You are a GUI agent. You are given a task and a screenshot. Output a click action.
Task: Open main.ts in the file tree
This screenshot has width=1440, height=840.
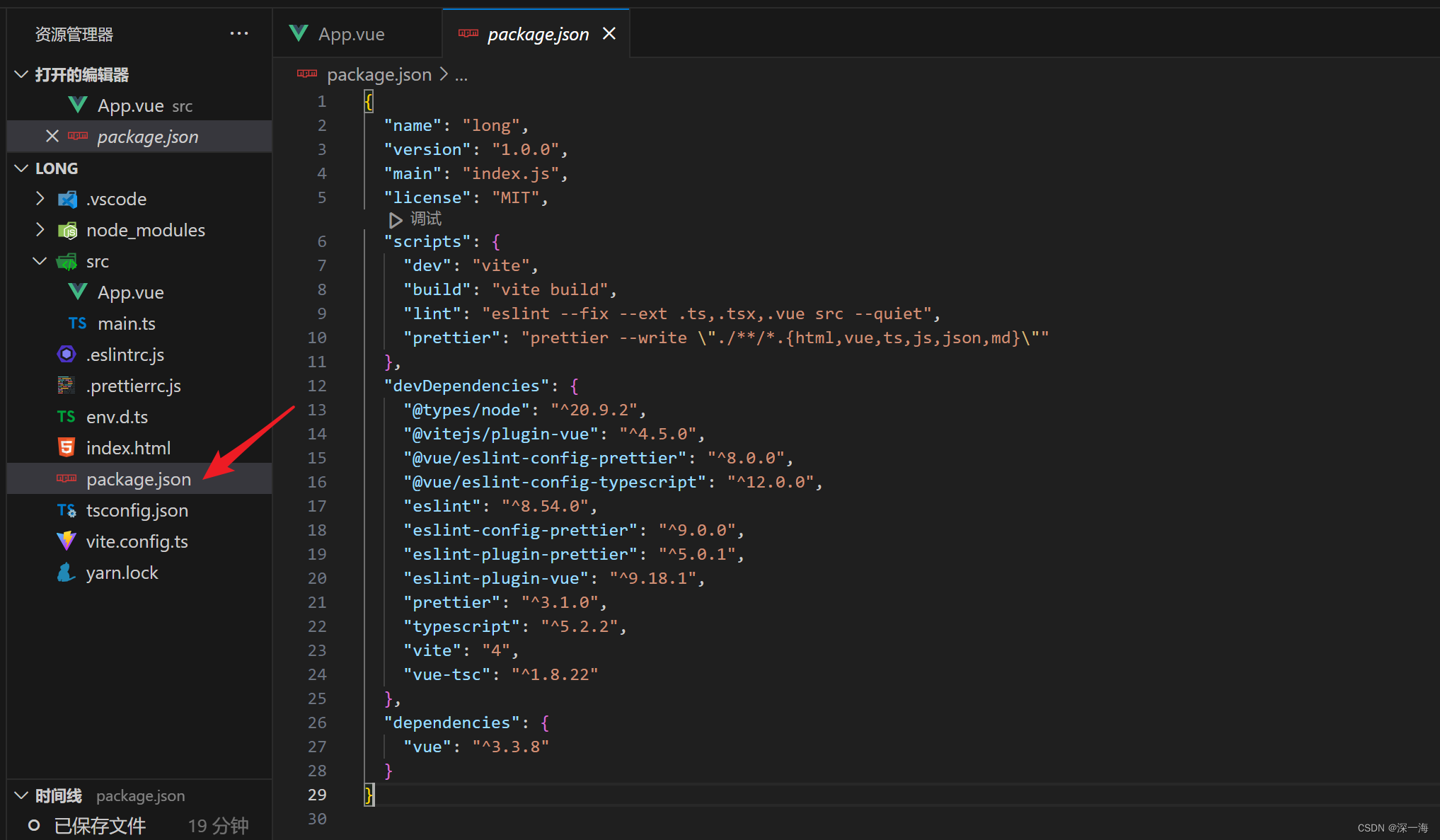(x=126, y=323)
